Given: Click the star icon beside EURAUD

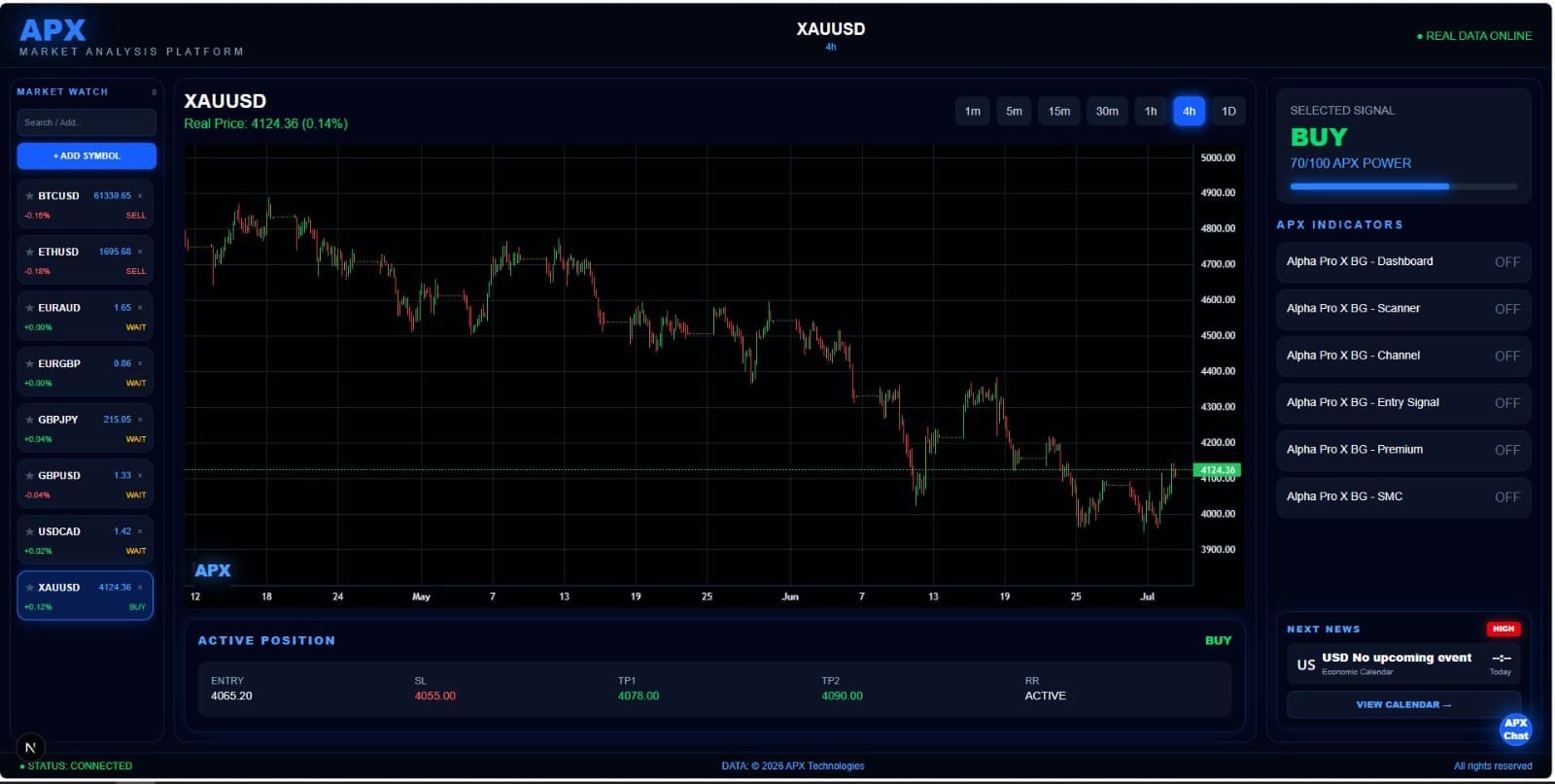Looking at the screenshot, I should (x=29, y=308).
